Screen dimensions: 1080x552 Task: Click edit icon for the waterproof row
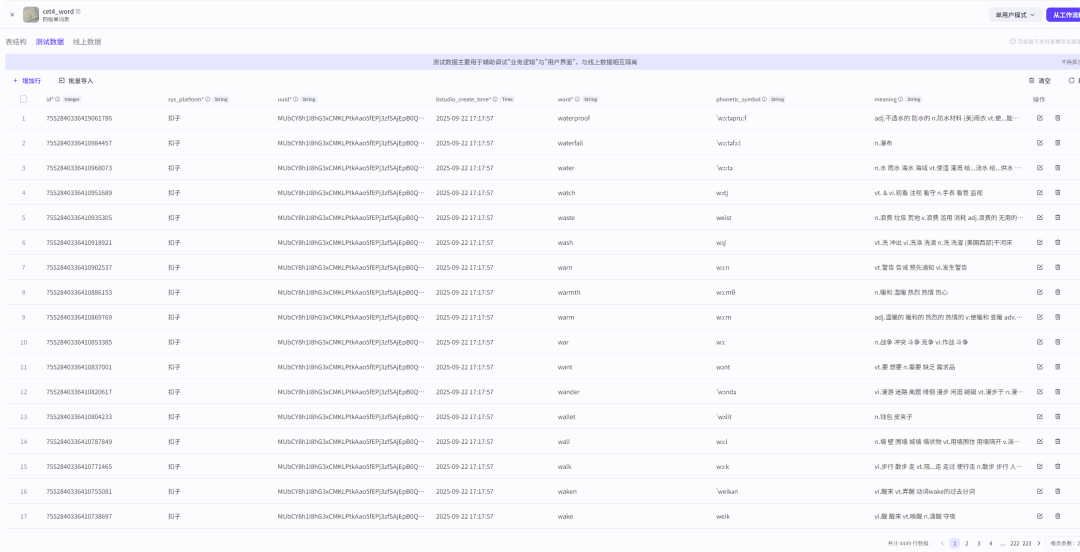click(1040, 118)
